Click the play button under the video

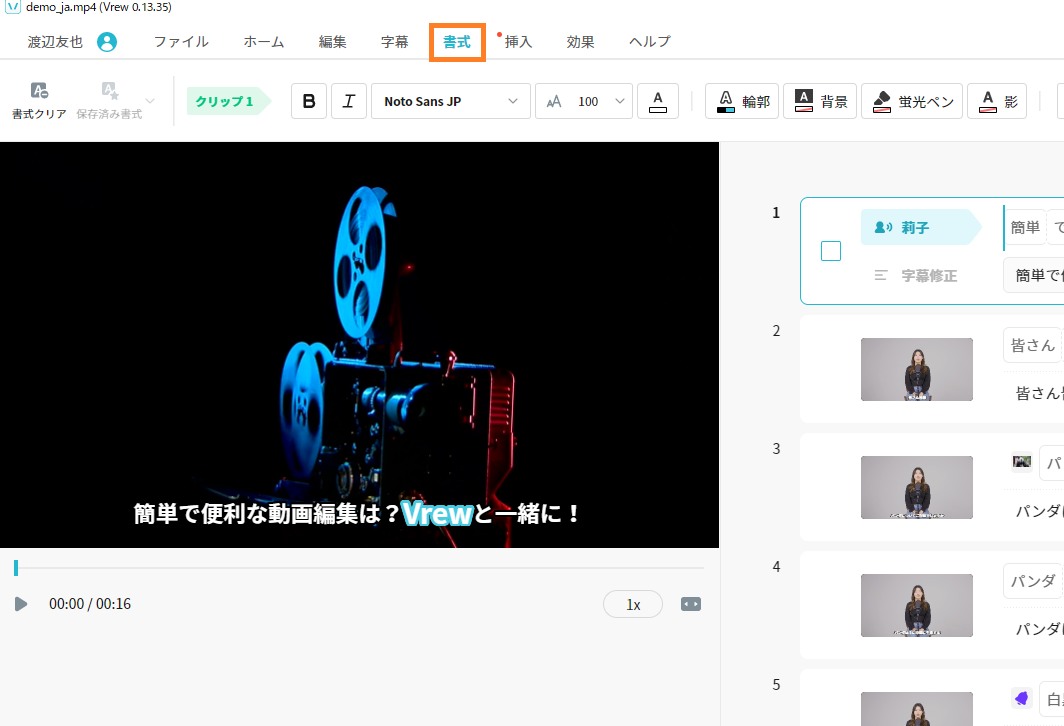point(21,604)
